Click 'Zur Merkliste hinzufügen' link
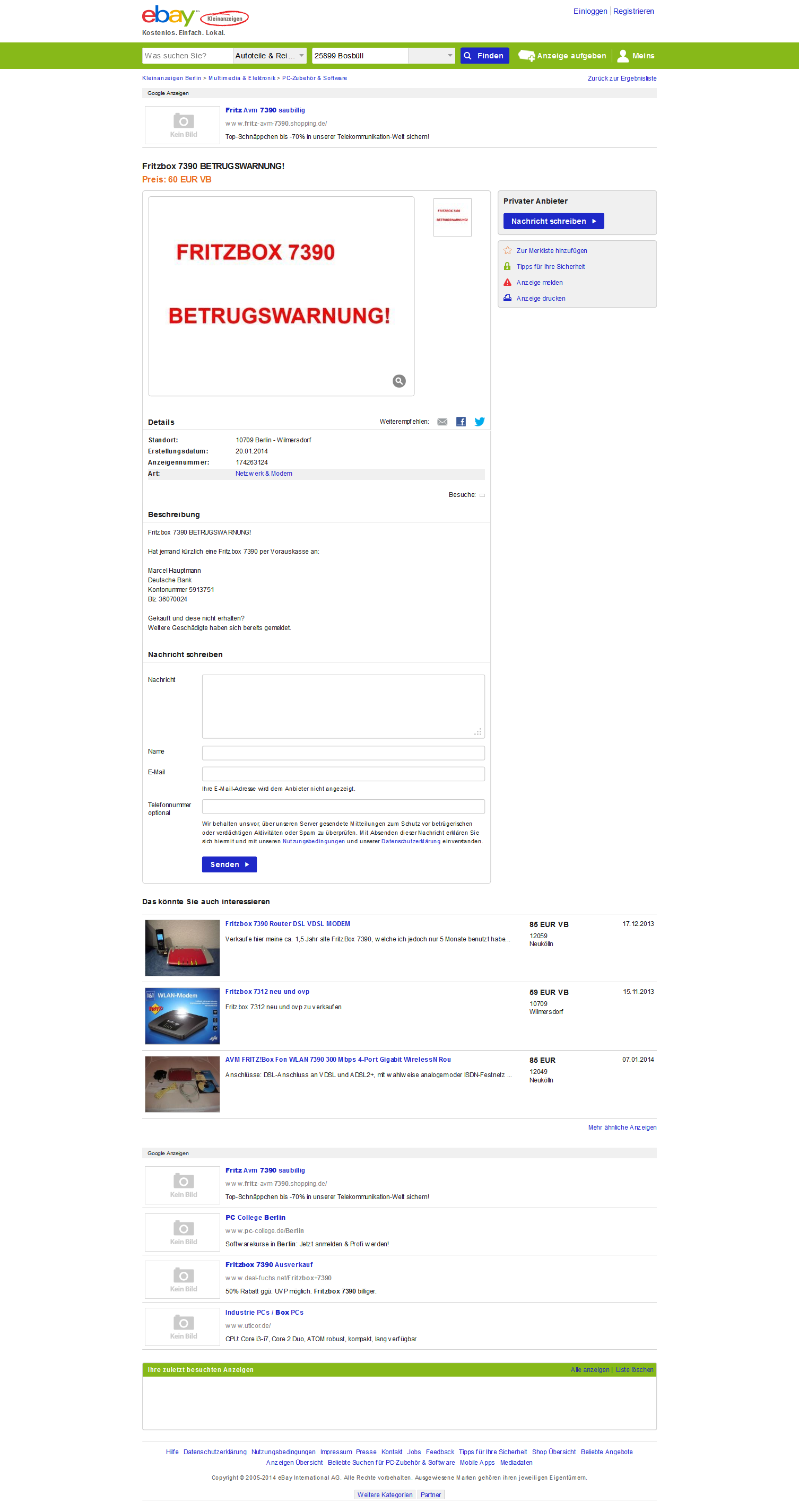The image size is (799, 1512). coord(552,251)
